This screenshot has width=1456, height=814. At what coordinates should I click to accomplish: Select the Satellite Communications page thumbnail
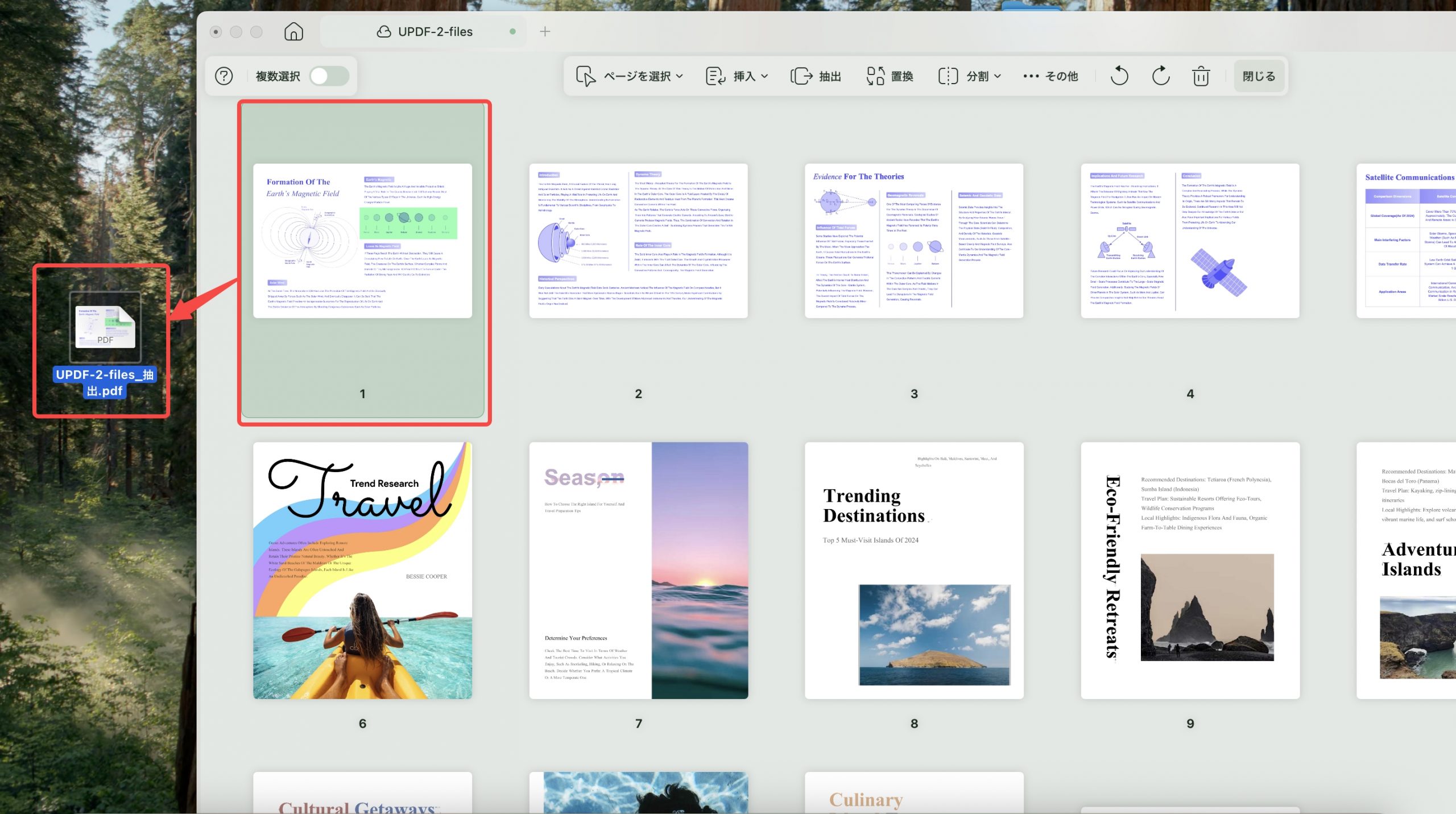[1406, 241]
